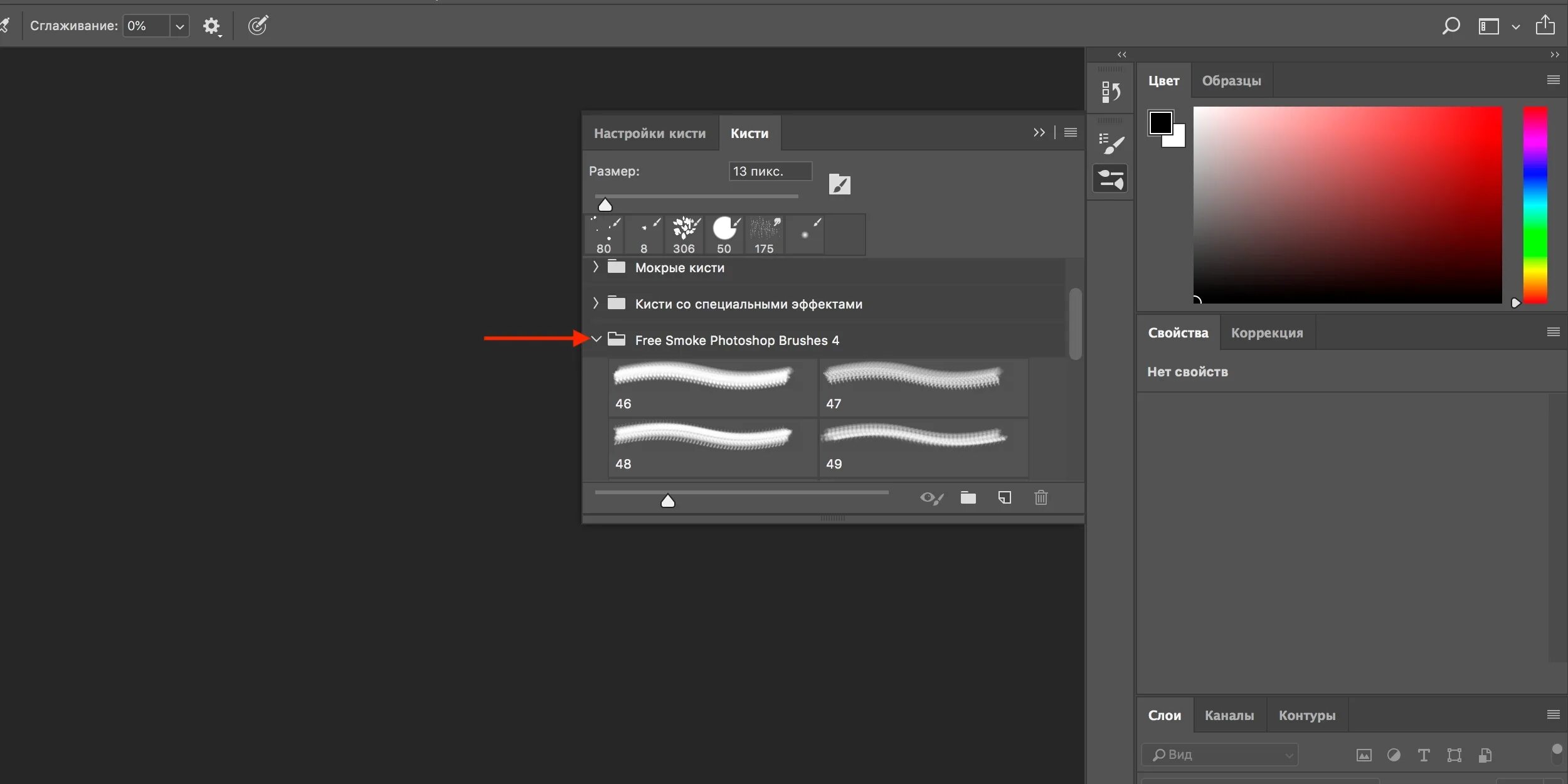Toggle the Brushes panel dock icon
Image resolution: width=1568 pixels, height=784 pixels.
(x=1111, y=179)
